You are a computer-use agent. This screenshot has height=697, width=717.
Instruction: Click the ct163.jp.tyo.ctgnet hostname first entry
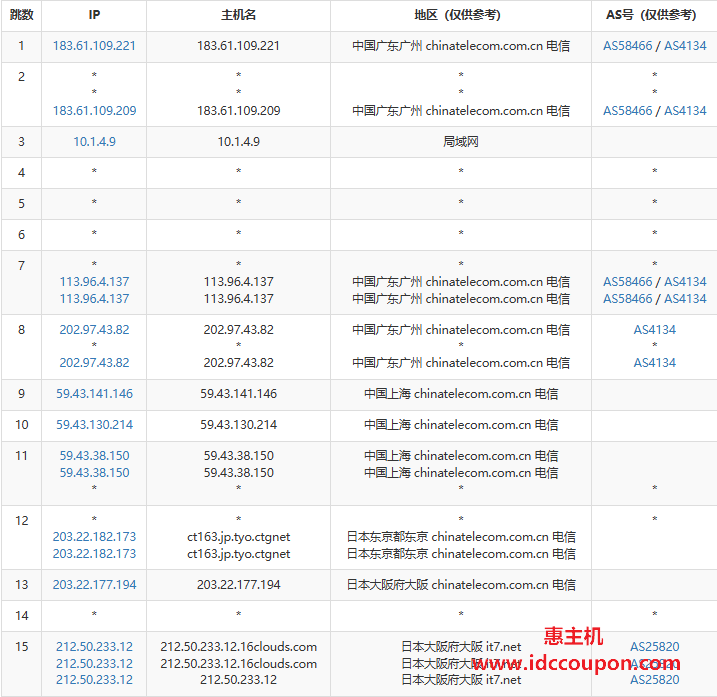click(x=238, y=537)
